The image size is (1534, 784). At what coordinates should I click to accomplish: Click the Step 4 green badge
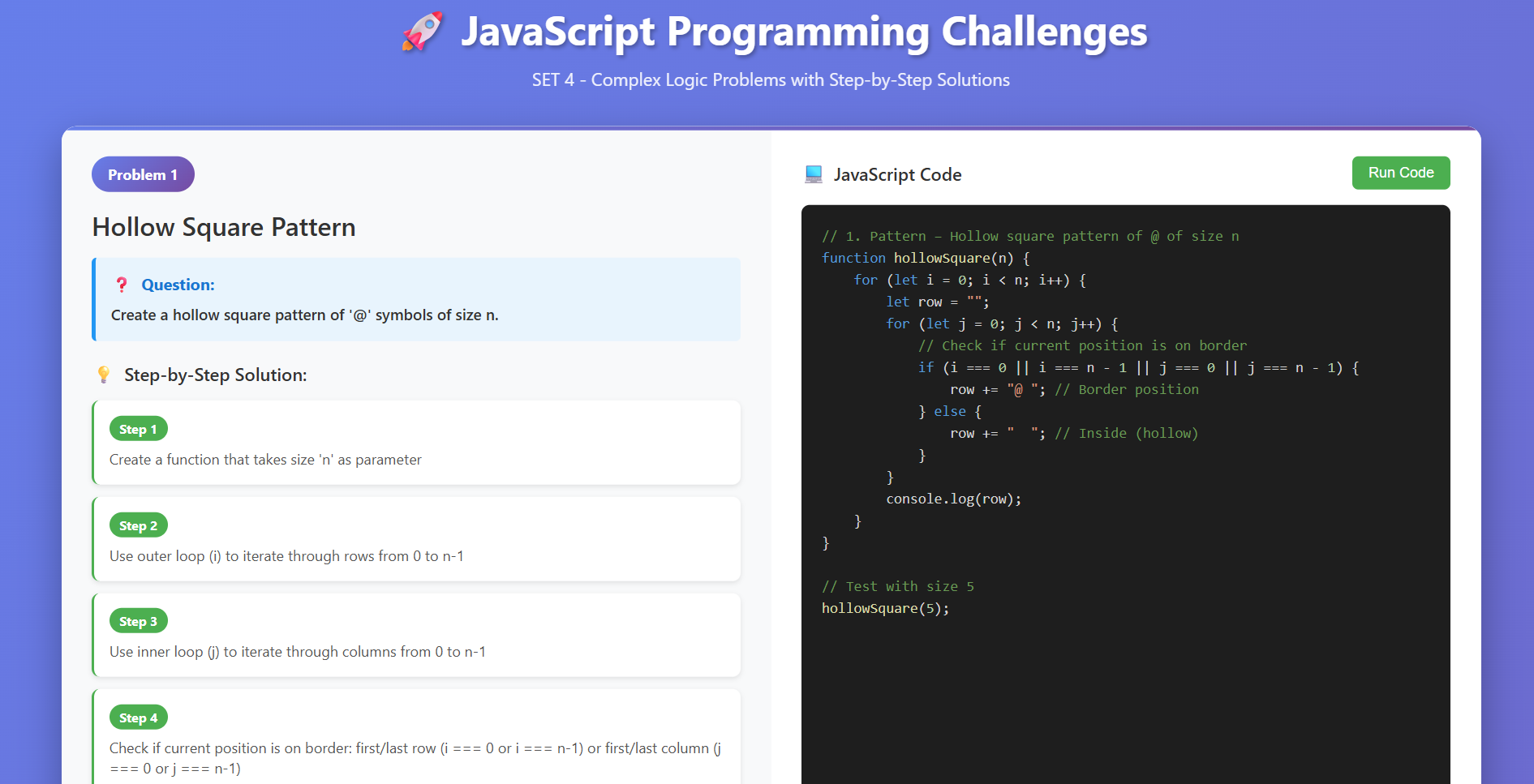tap(138, 718)
